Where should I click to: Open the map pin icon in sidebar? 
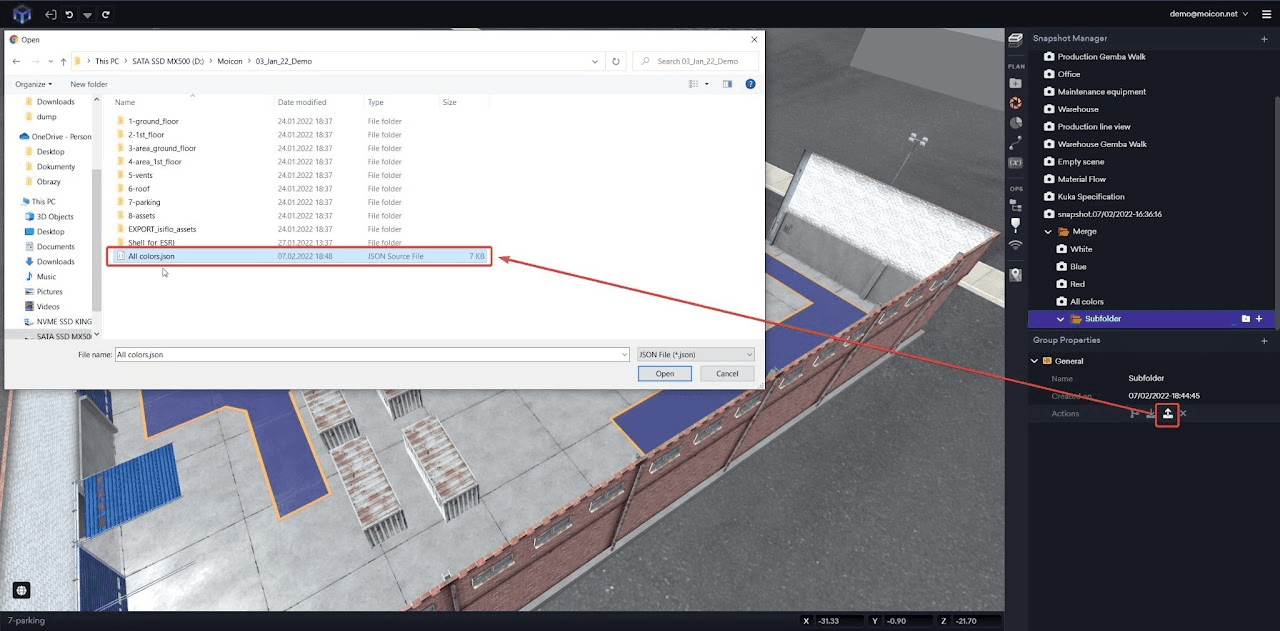click(x=1015, y=274)
